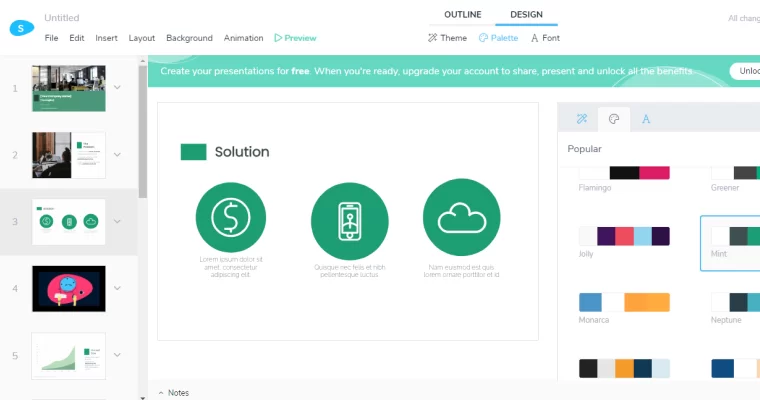Open the Background menu
The height and width of the screenshot is (400, 760).
coord(189,38)
